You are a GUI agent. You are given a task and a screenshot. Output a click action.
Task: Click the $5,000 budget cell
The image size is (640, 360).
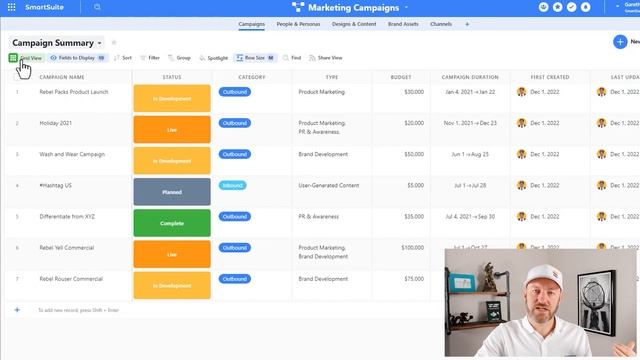click(416, 185)
